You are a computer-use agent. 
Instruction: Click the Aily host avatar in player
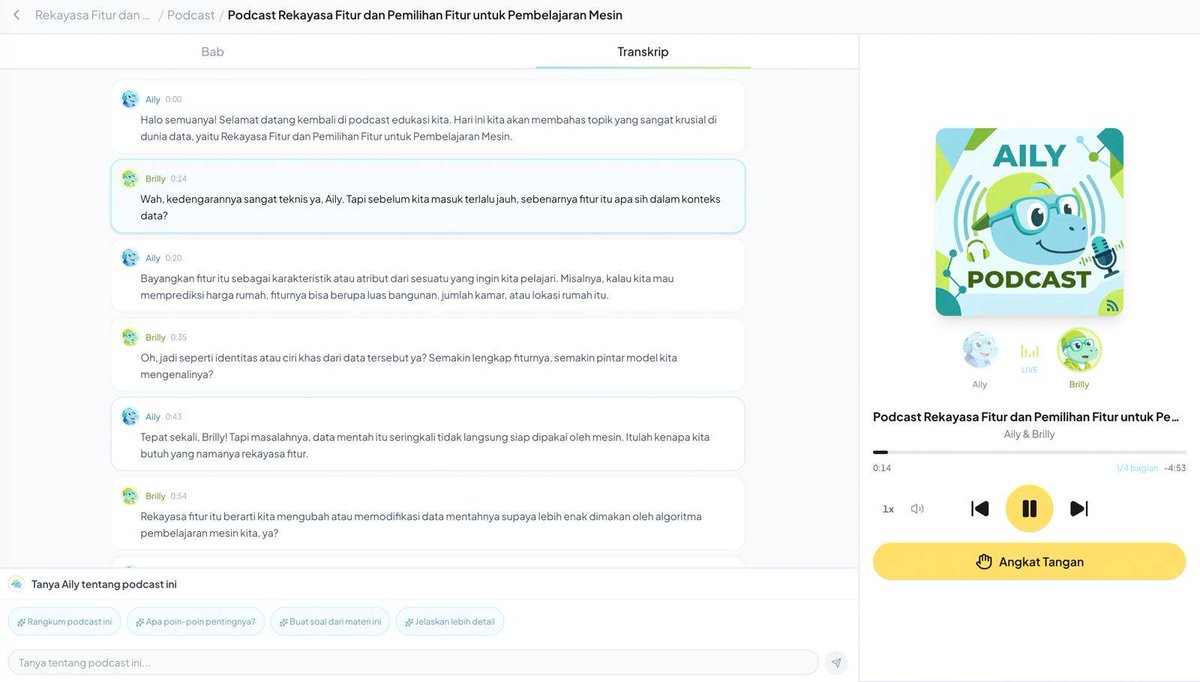tap(980, 350)
